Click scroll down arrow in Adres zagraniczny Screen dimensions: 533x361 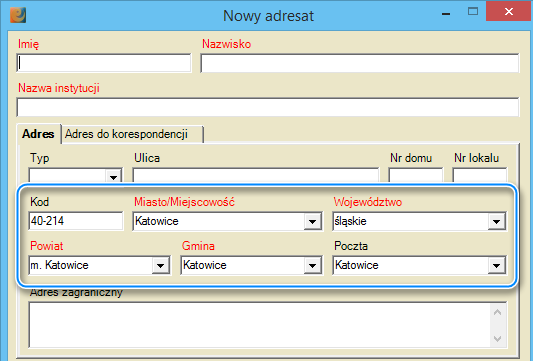coord(497,339)
